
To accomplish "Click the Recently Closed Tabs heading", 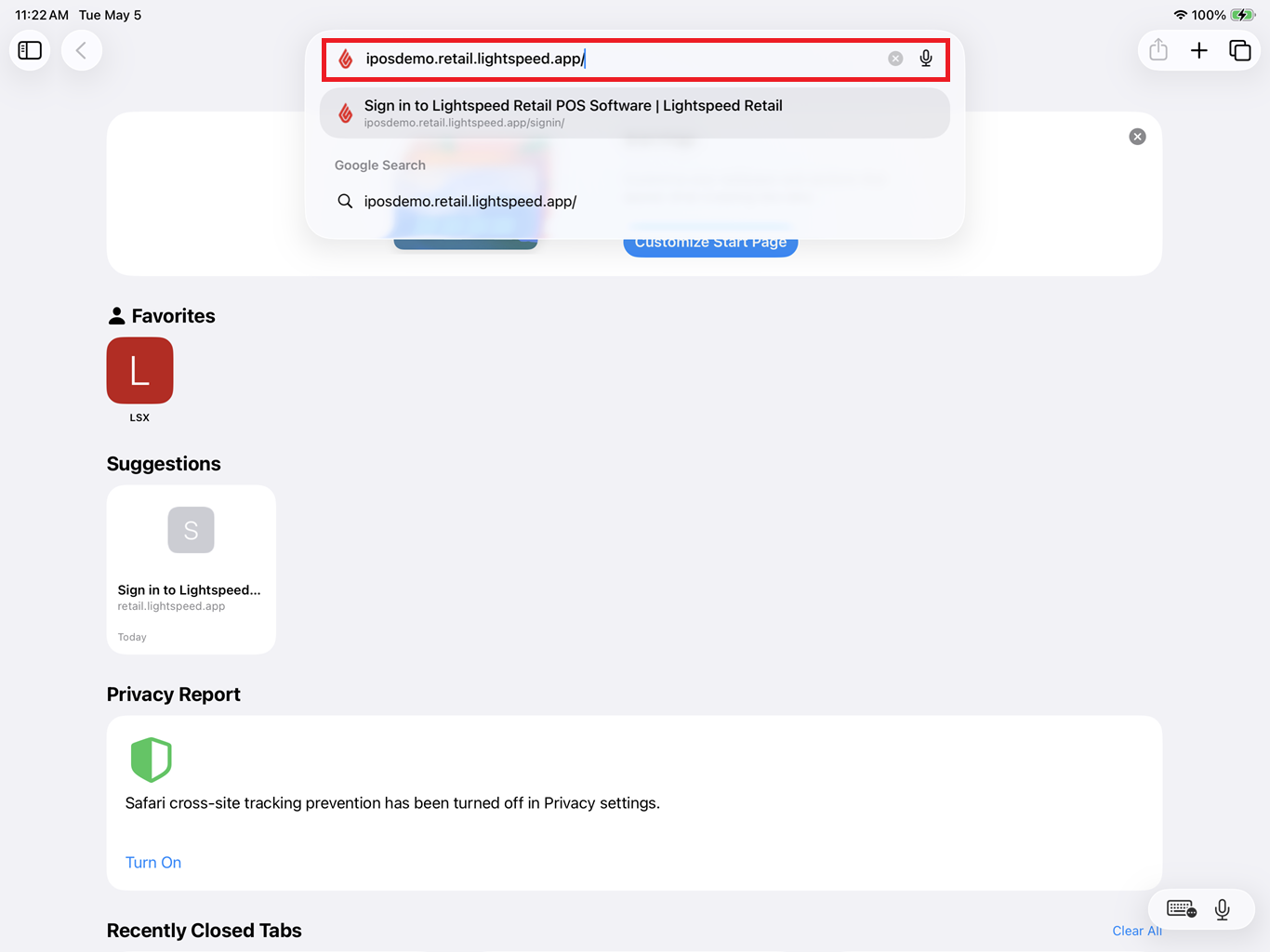I will coord(205,931).
